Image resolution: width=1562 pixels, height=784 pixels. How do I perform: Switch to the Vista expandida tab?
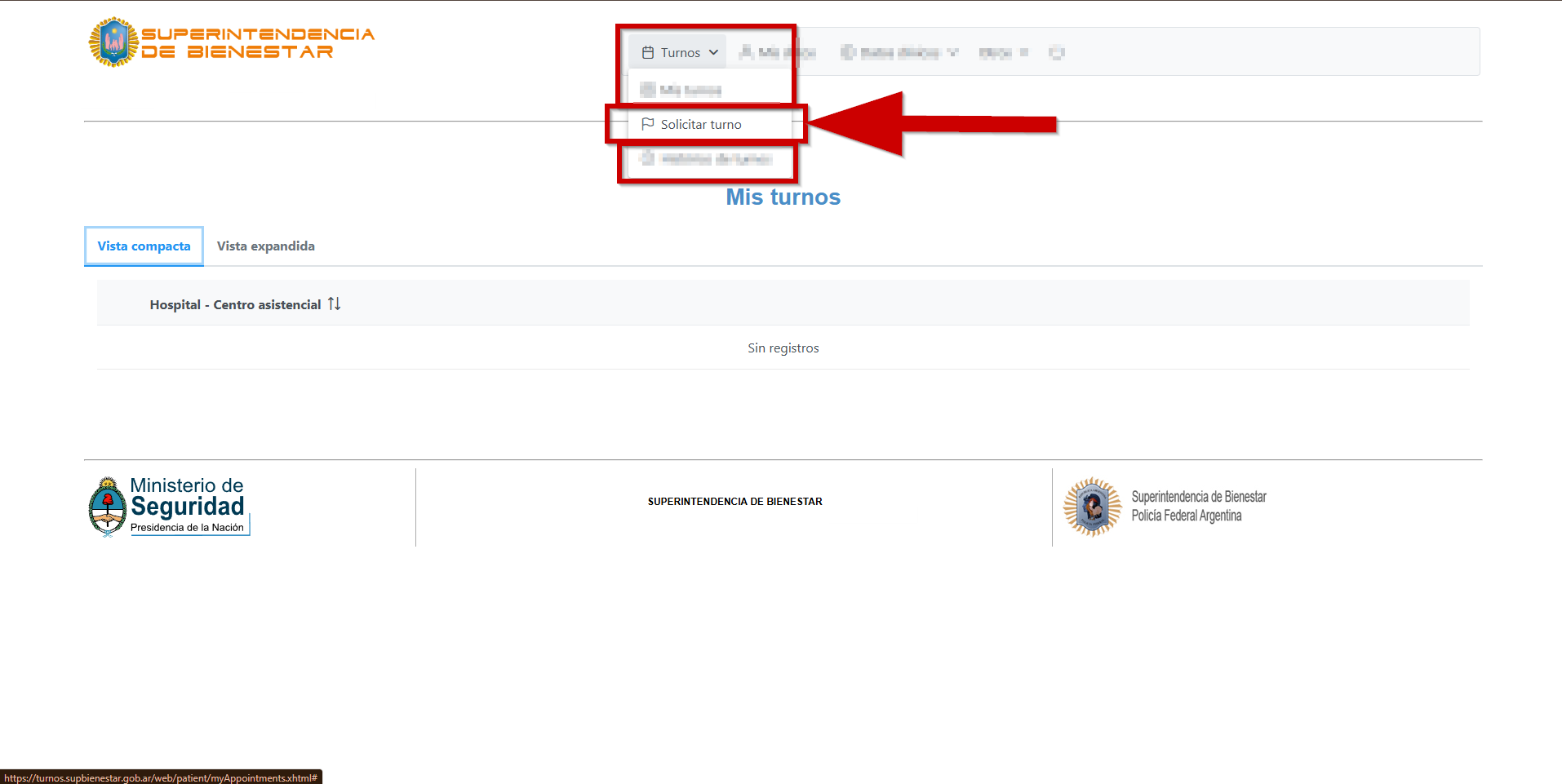point(265,246)
